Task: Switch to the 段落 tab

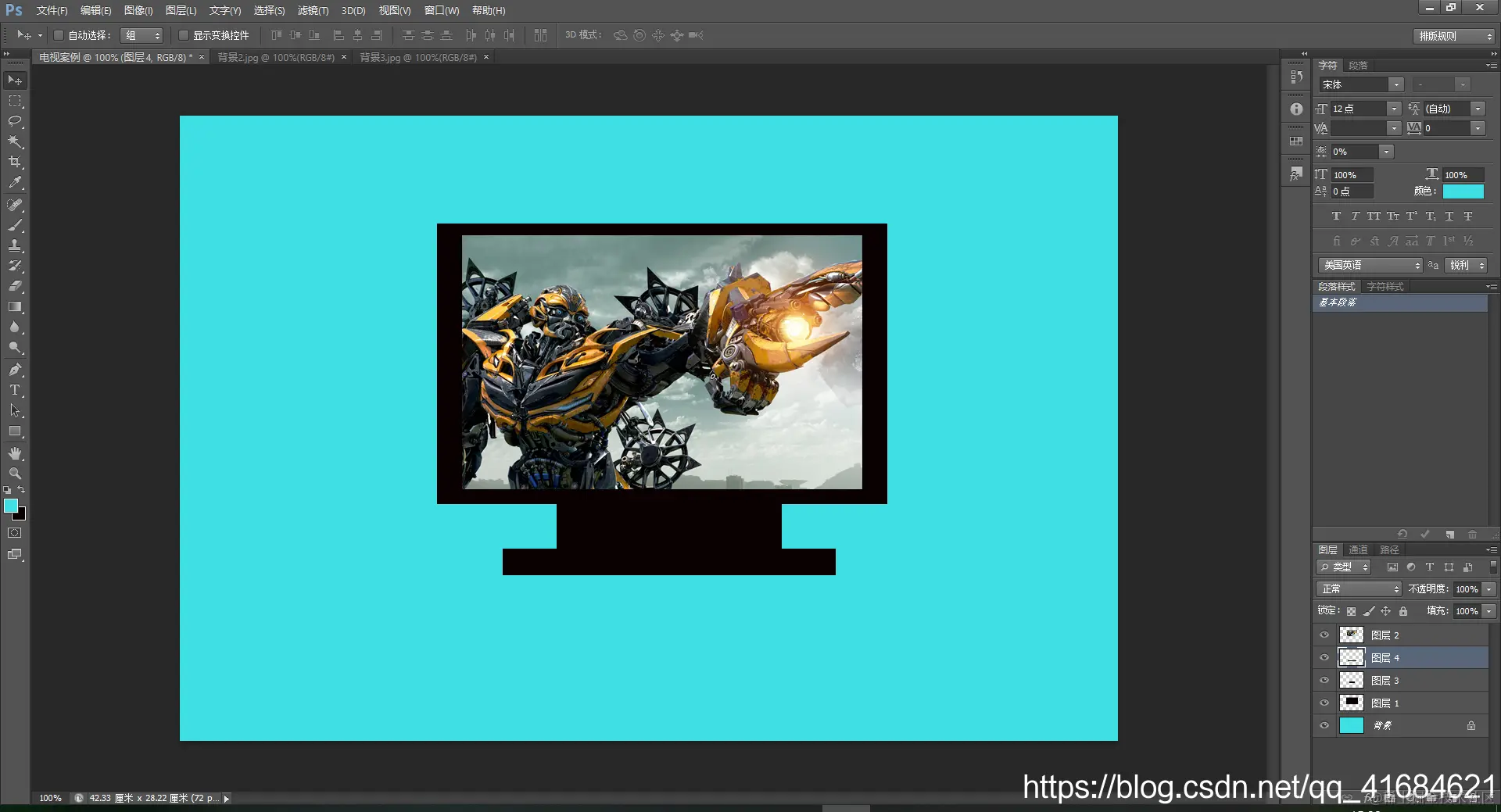Action: [1359, 66]
